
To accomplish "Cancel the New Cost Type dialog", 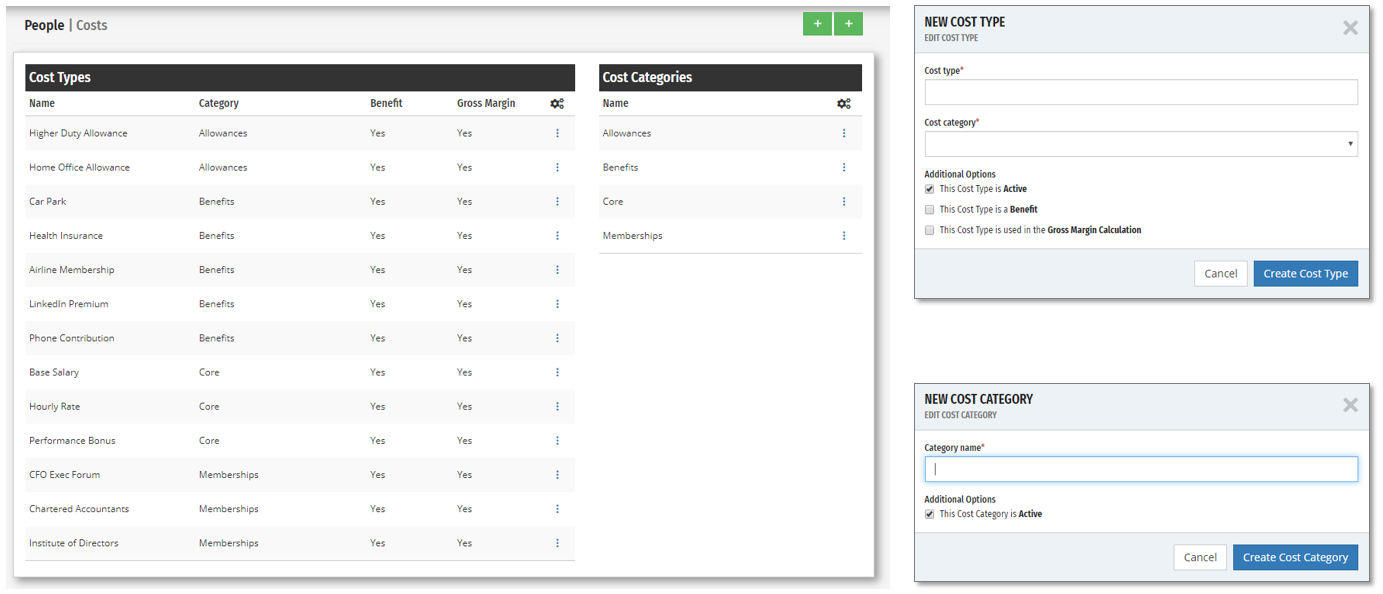I will [1221, 274].
